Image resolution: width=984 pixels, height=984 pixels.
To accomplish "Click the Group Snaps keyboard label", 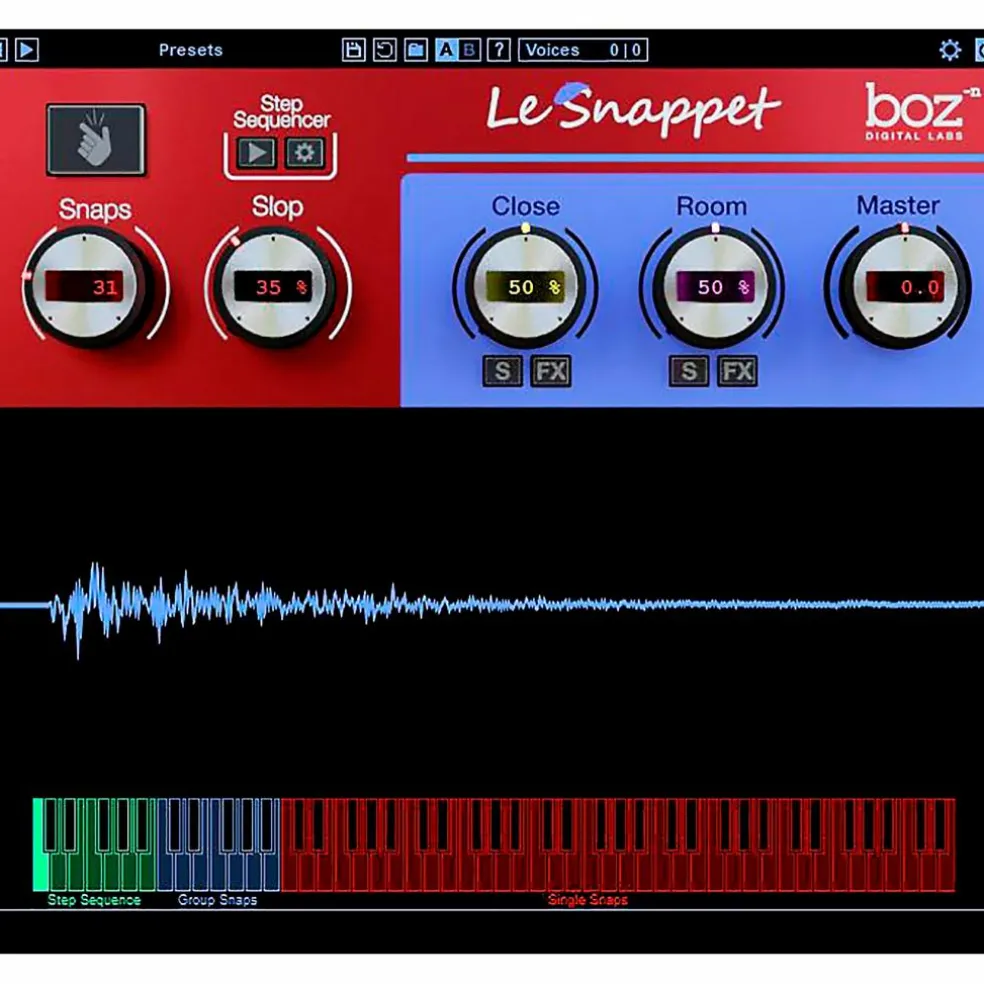I will 217,900.
